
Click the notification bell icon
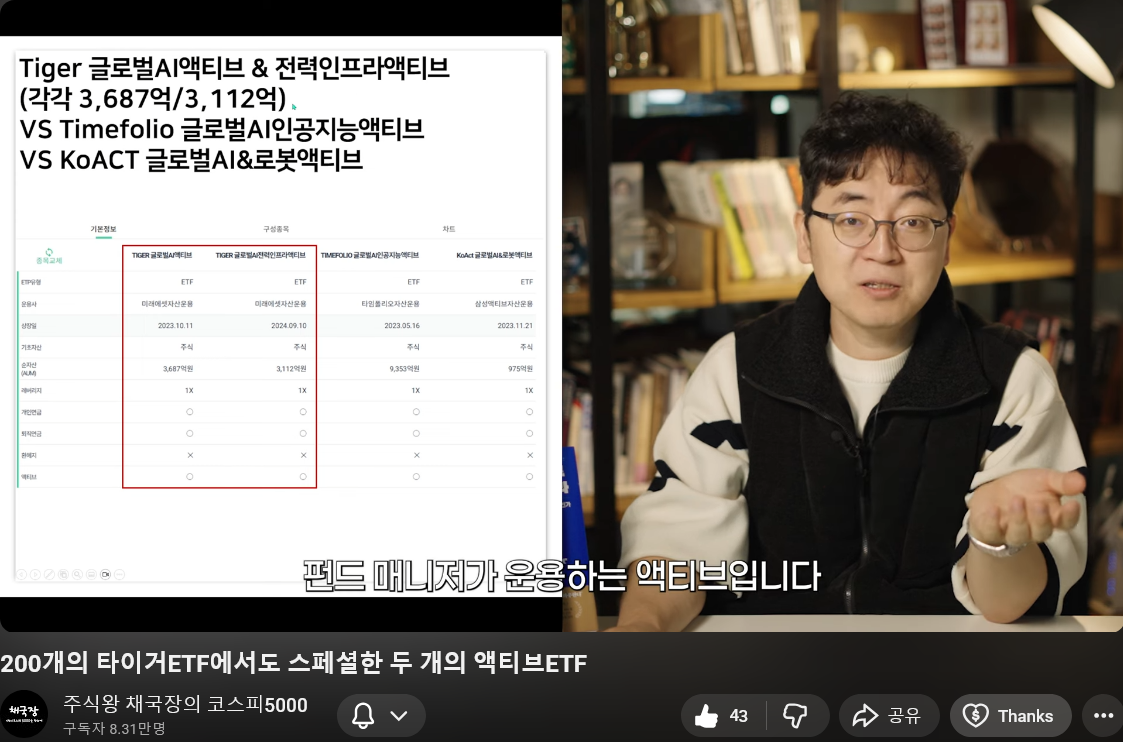tap(364, 716)
